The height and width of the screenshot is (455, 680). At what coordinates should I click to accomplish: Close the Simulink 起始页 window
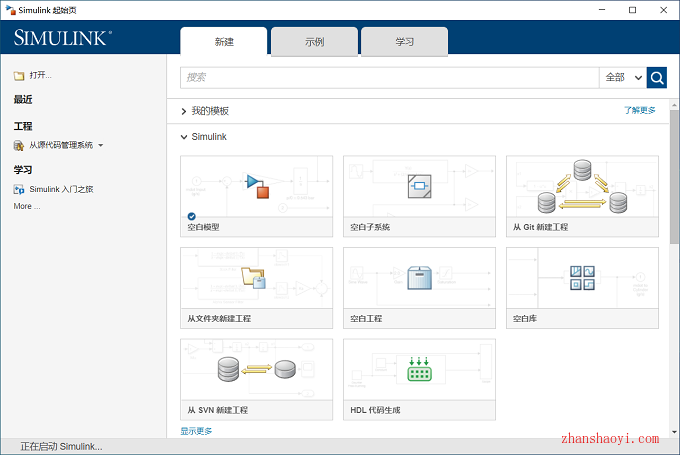(663, 10)
